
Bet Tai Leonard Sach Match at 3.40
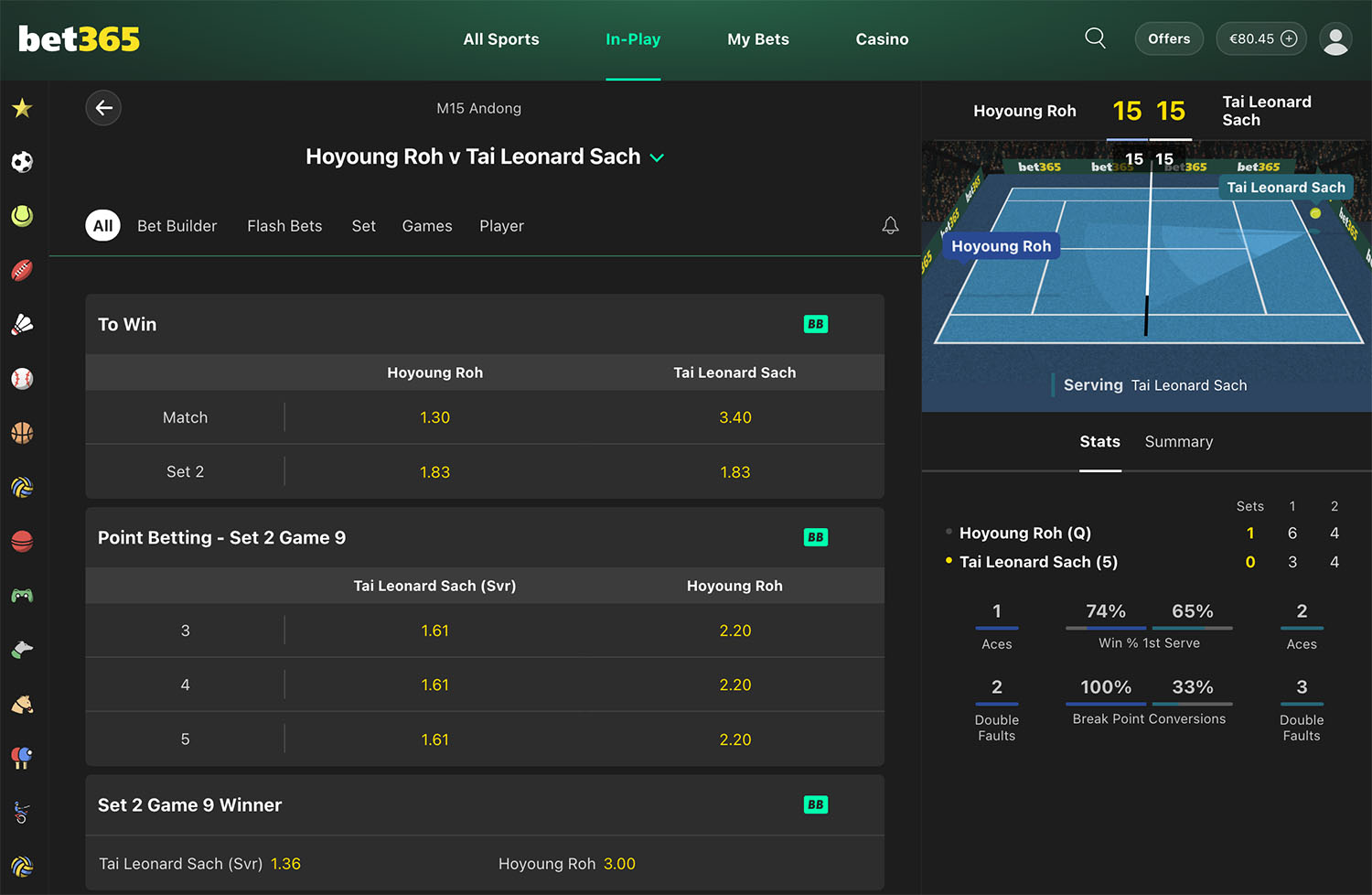(735, 417)
